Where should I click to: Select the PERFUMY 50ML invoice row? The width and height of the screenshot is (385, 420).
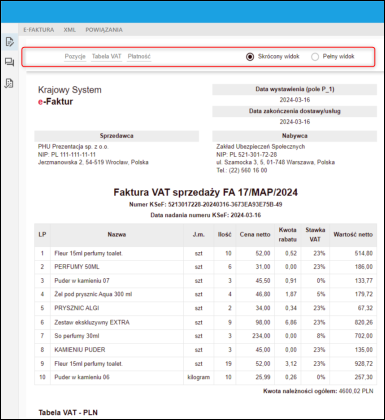click(x=206, y=267)
